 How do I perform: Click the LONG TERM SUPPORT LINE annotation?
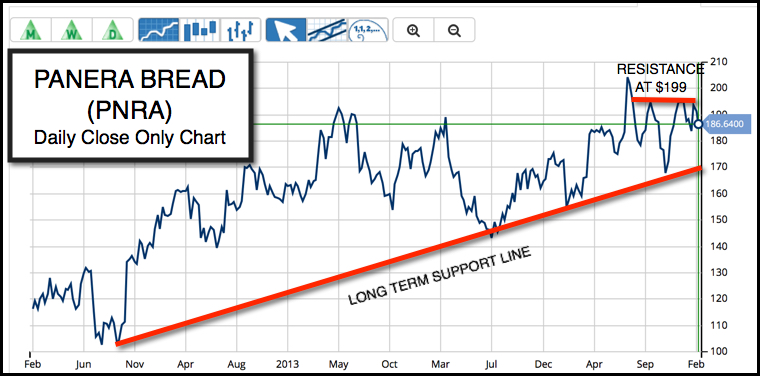(440, 277)
